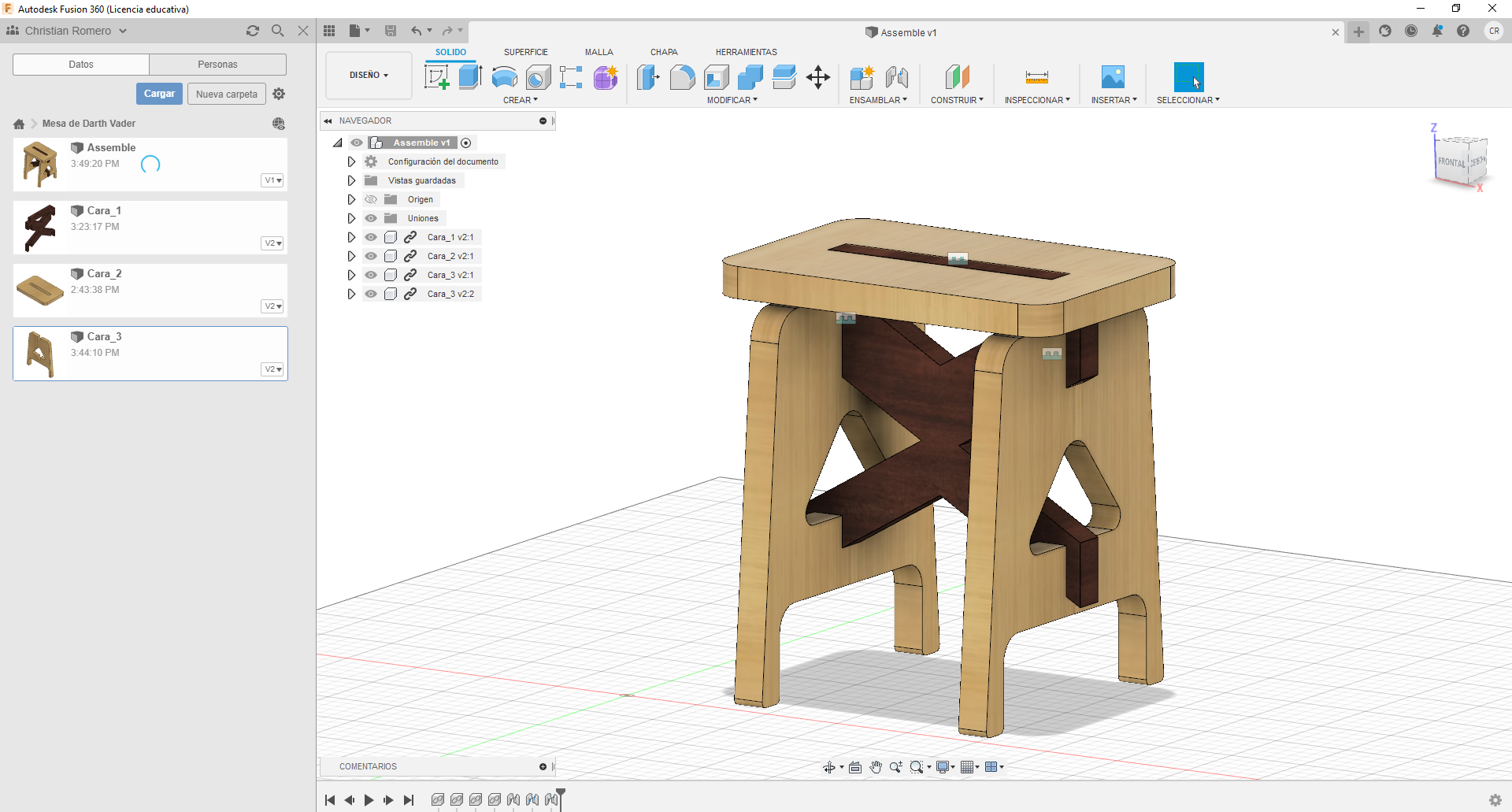Click the search icon in data panel
The width and height of the screenshot is (1512, 812).
click(x=277, y=31)
